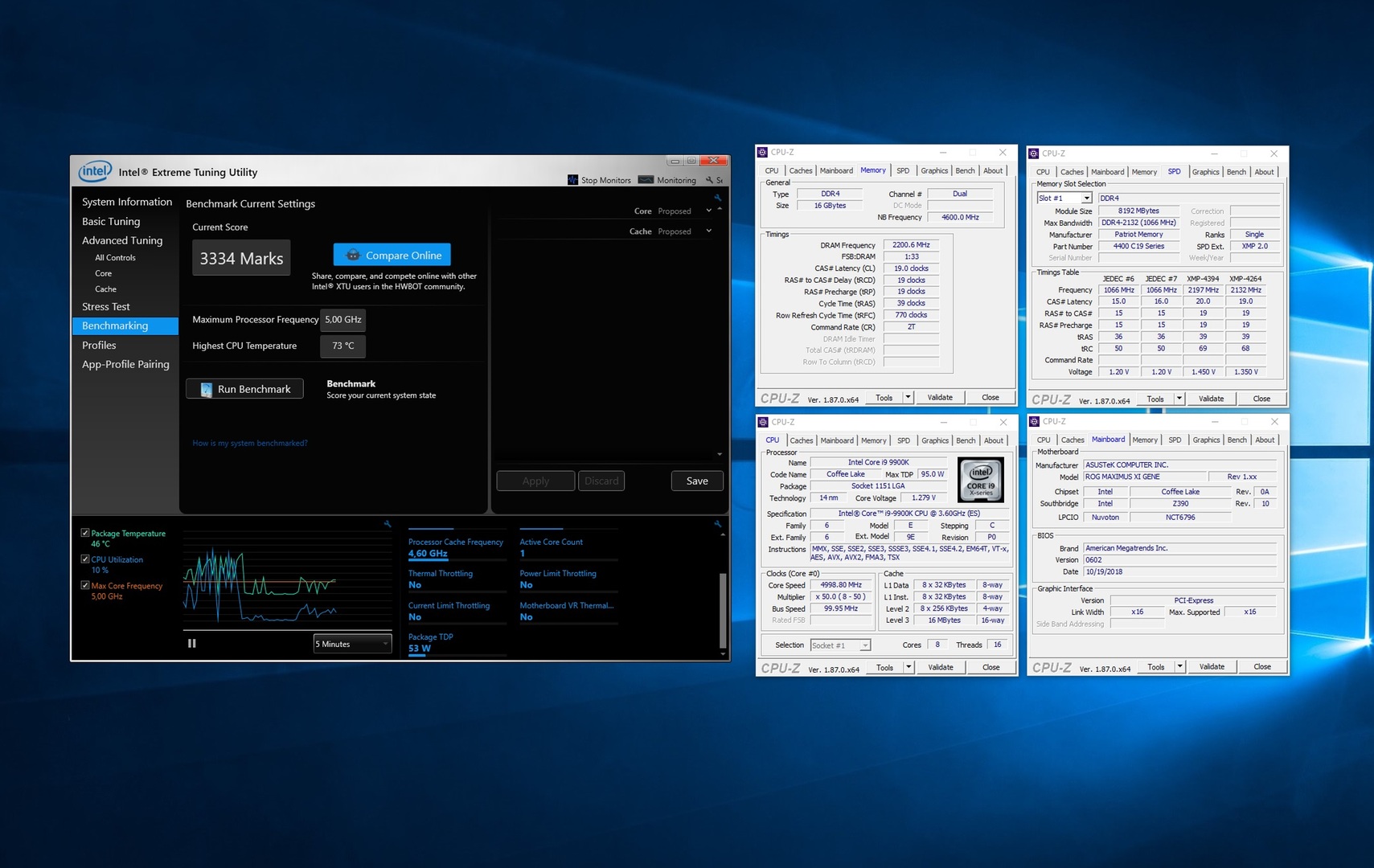Click scroll-up arrow in monitors panel
The height and width of the screenshot is (868, 1374).
click(723, 534)
